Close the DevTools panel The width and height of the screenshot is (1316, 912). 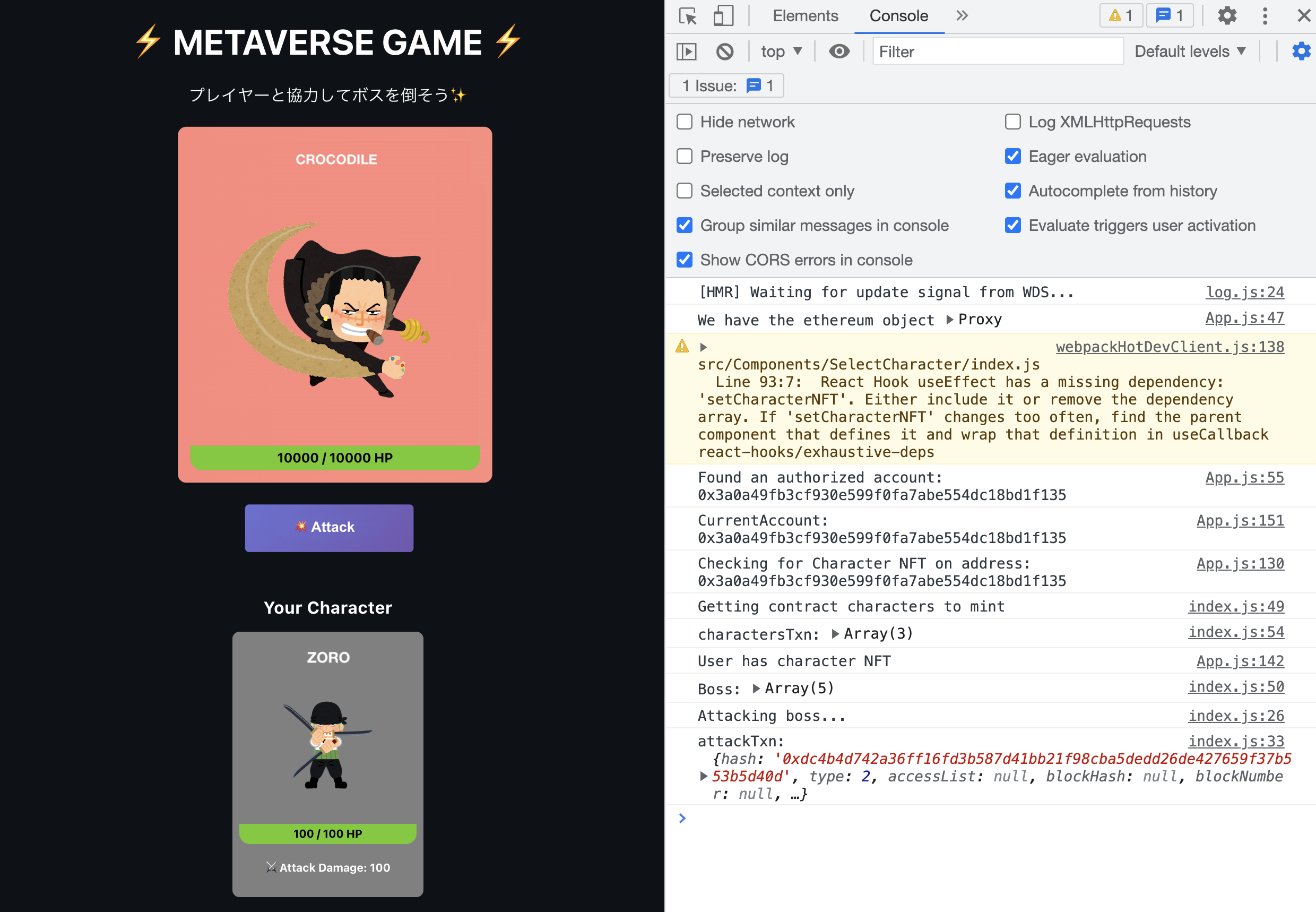click(x=1303, y=15)
